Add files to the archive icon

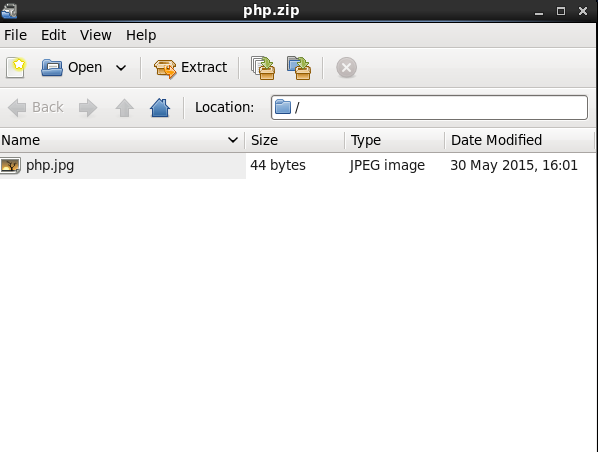(x=263, y=68)
